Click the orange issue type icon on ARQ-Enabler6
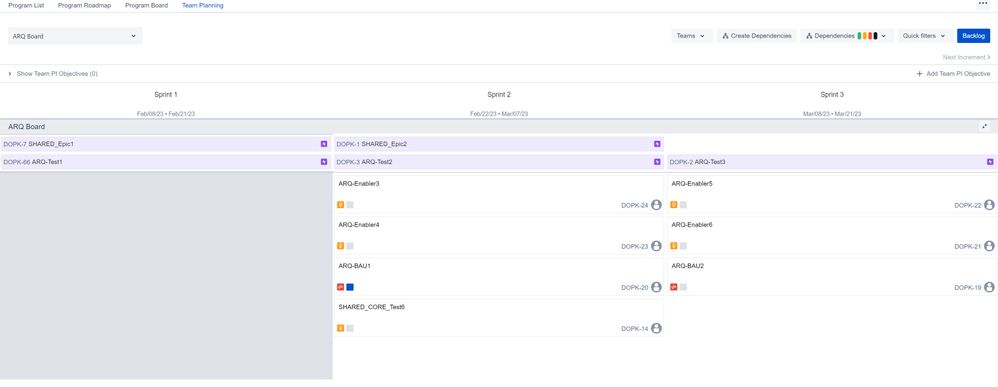Image resolution: width=998 pixels, height=387 pixels. click(x=673, y=246)
